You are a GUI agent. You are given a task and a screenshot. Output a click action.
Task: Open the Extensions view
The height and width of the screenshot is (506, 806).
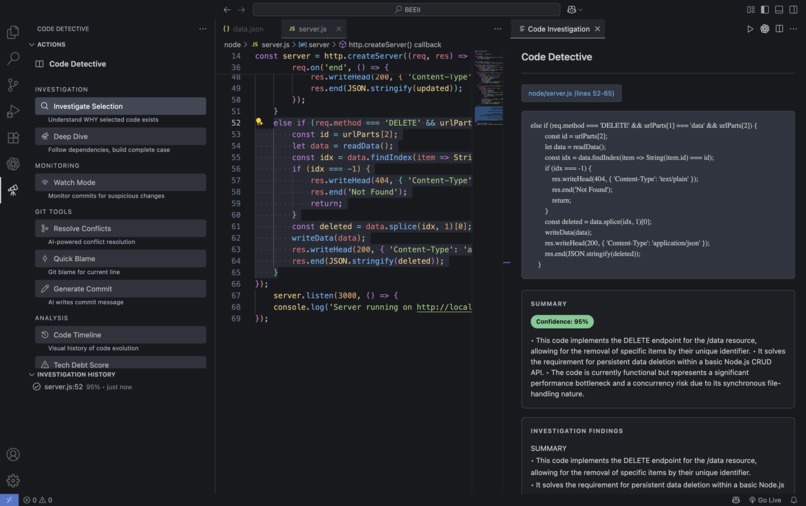pyautogui.click(x=13, y=137)
